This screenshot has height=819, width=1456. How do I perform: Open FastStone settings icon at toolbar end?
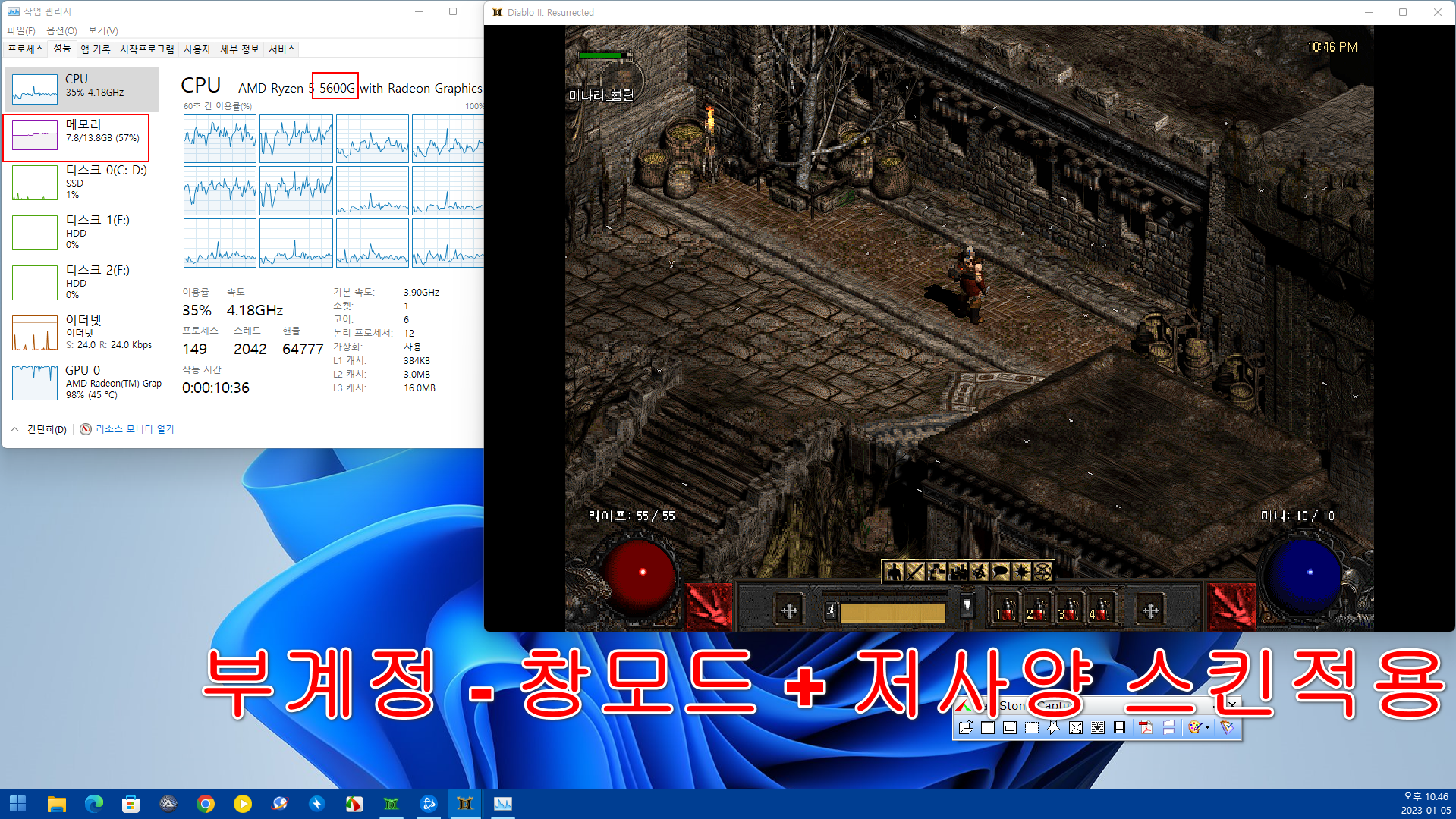click(1228, 728)
